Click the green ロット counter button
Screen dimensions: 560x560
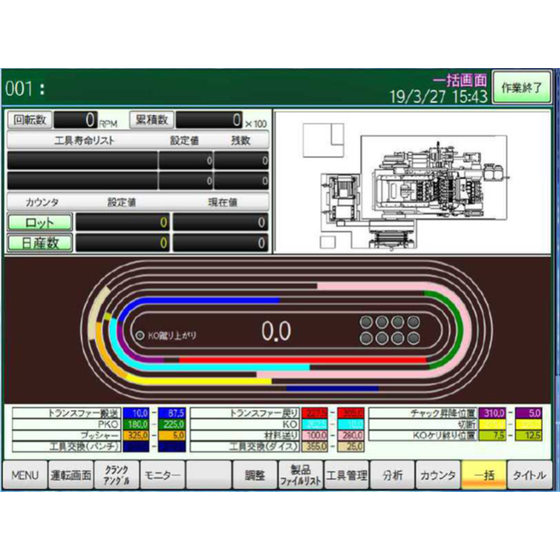click(40, 222)
